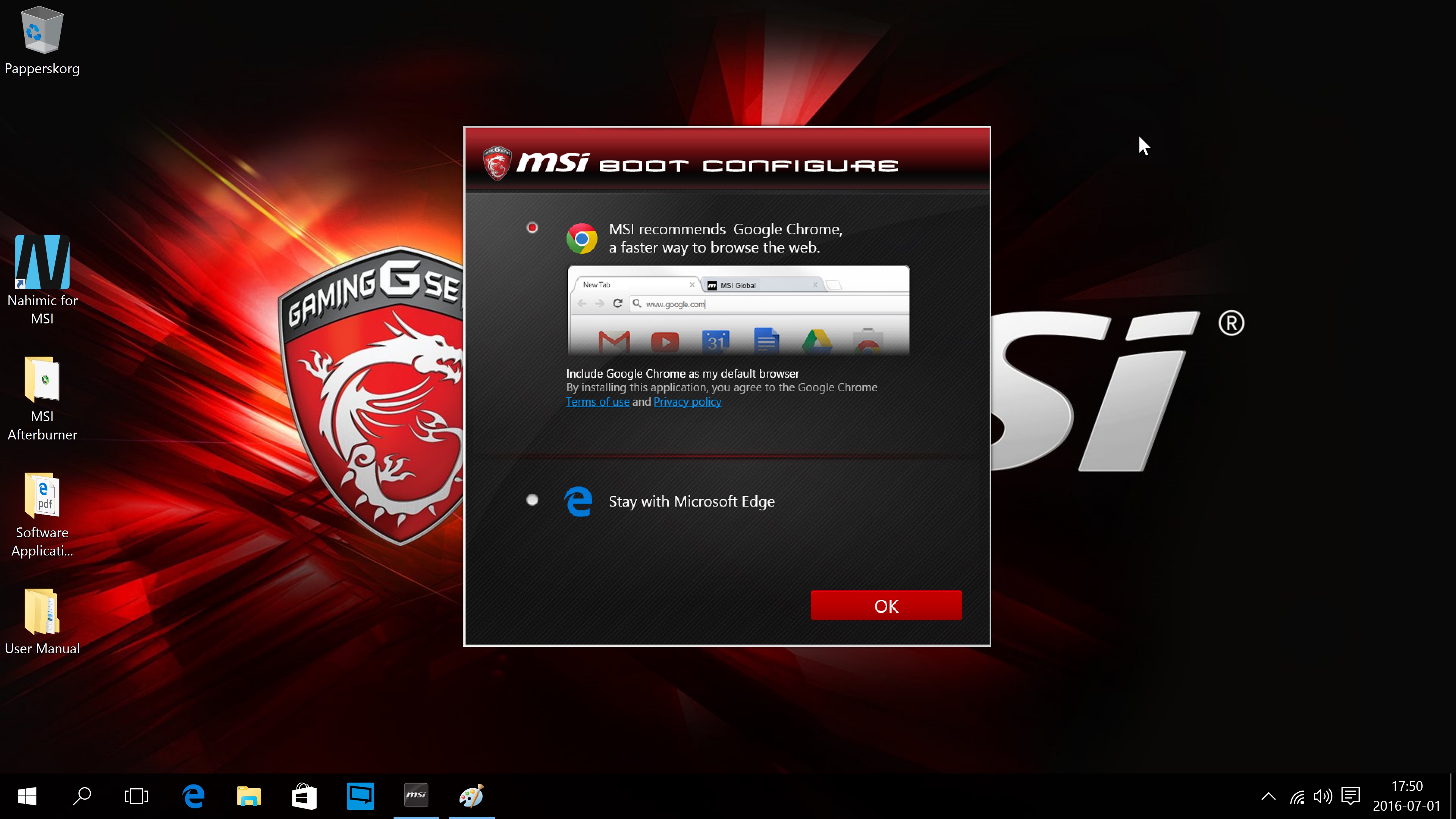Screen dimensions: 1456x819
Task: Click the Chrome browser preview thumbnail
Action: point(738,310)
